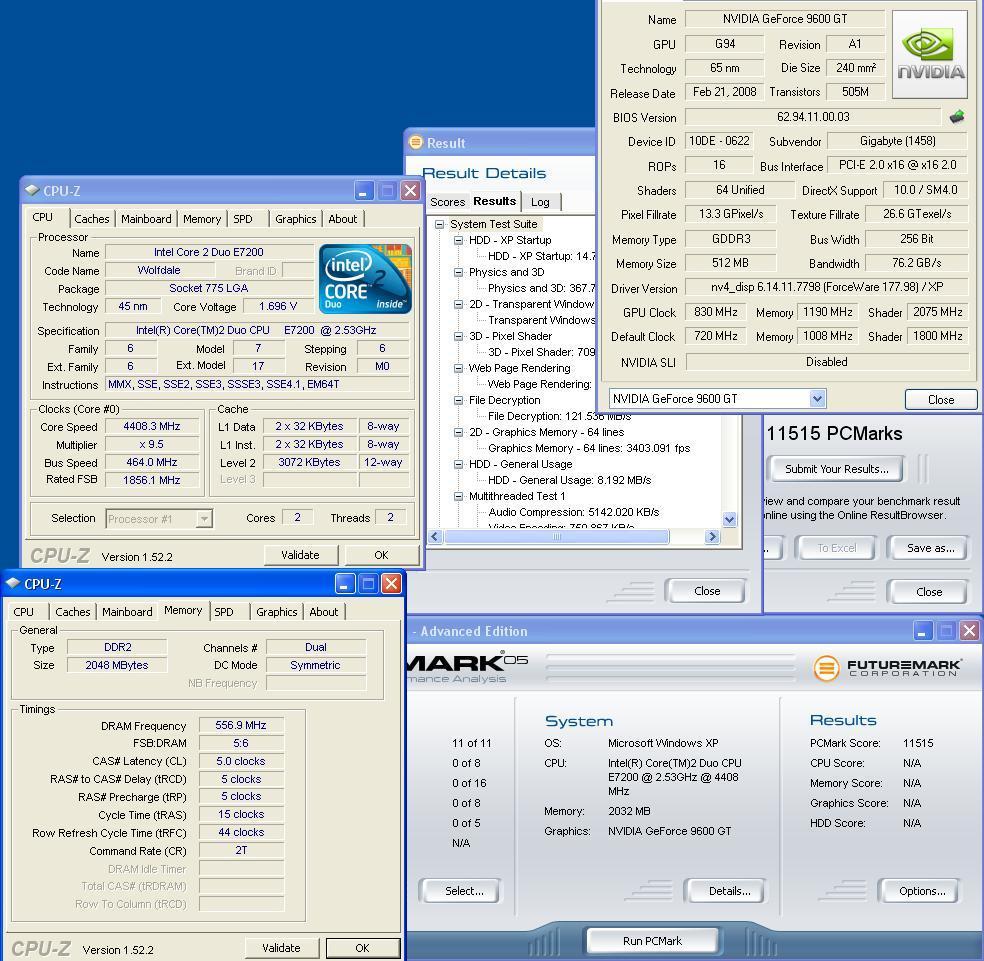This screenshot has width=984, height=961.
Task: Click the Core Speed 4408.3 MHz field
Action: tap(152, 427)
